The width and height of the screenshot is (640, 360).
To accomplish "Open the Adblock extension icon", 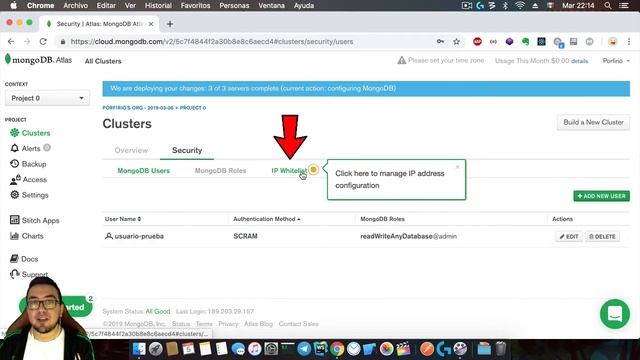I will click(477, 42).
